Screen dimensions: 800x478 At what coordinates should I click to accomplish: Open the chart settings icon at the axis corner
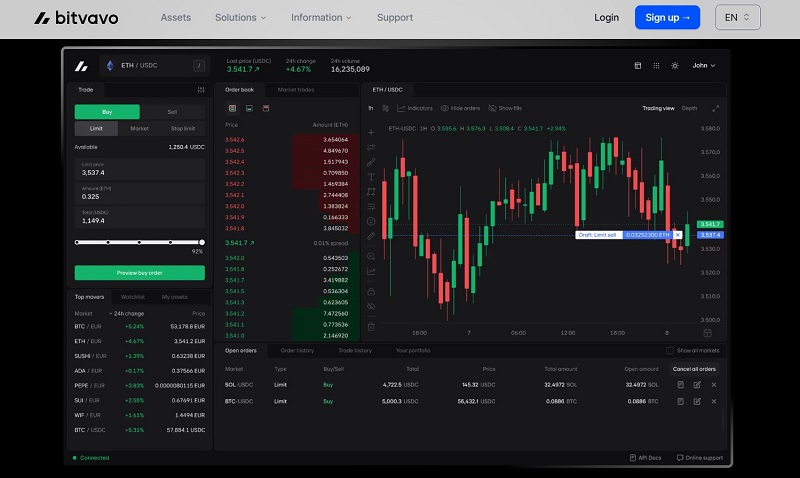707,333
